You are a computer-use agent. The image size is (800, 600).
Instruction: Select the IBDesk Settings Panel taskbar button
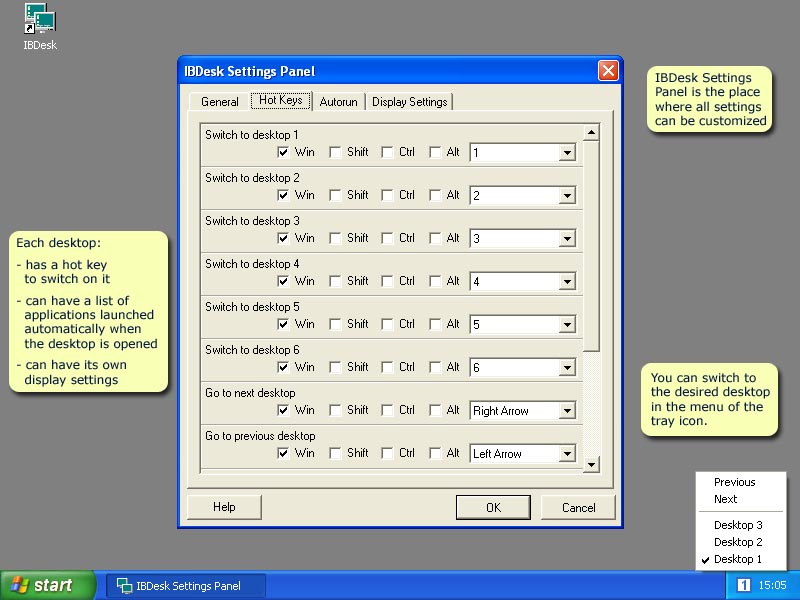coord(186,586)
